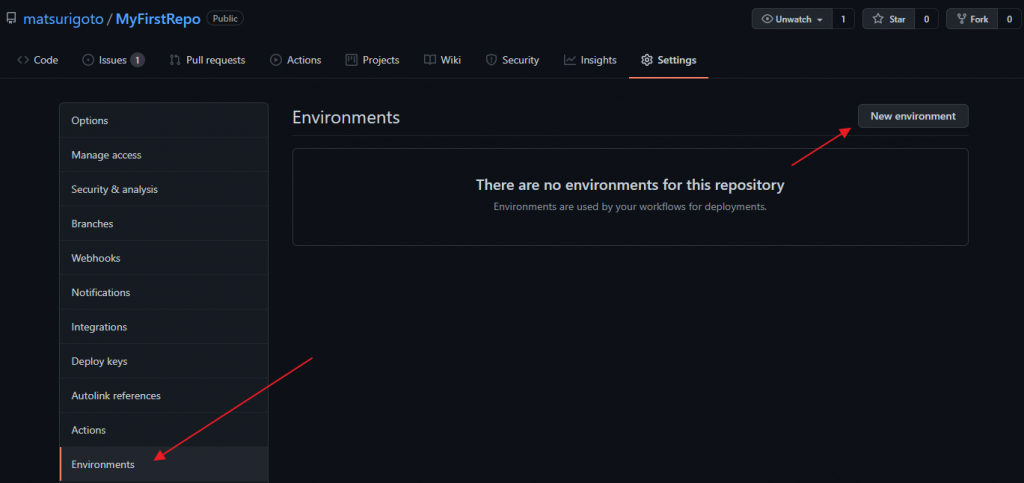Click 'There are no environments' message
The height and width of the screenshot is (483, 1024).
[630, 185]
